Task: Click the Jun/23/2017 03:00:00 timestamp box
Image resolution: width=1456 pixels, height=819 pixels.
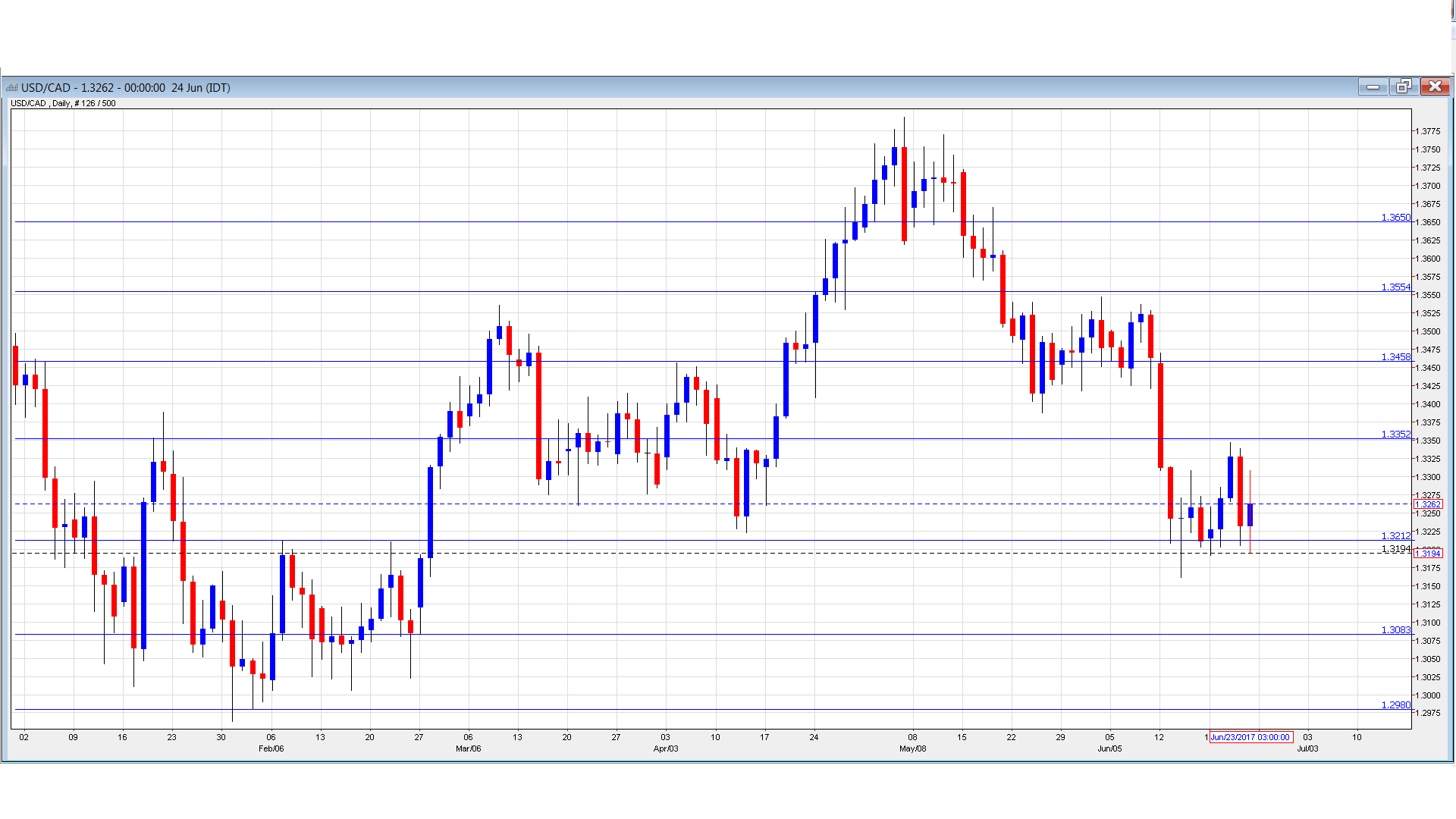Action: (1252, 736)
